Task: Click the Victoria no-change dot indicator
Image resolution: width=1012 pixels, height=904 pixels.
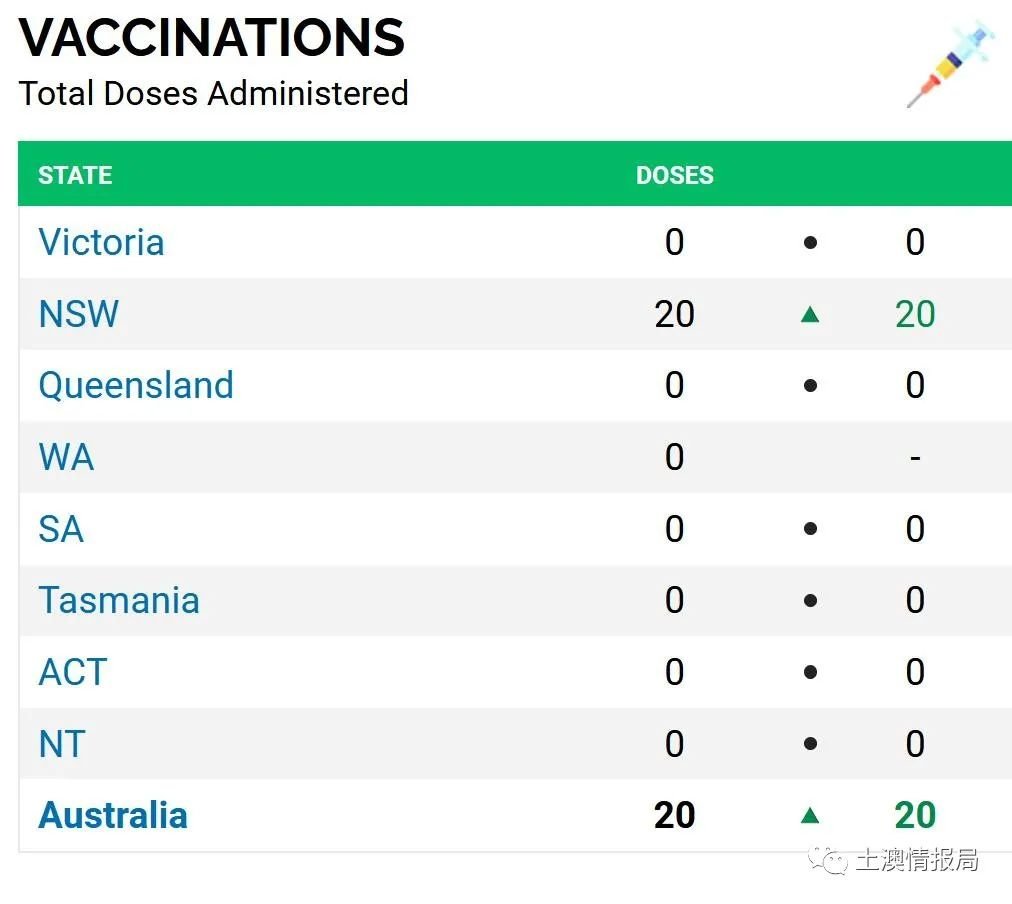Action: (811, 243)
